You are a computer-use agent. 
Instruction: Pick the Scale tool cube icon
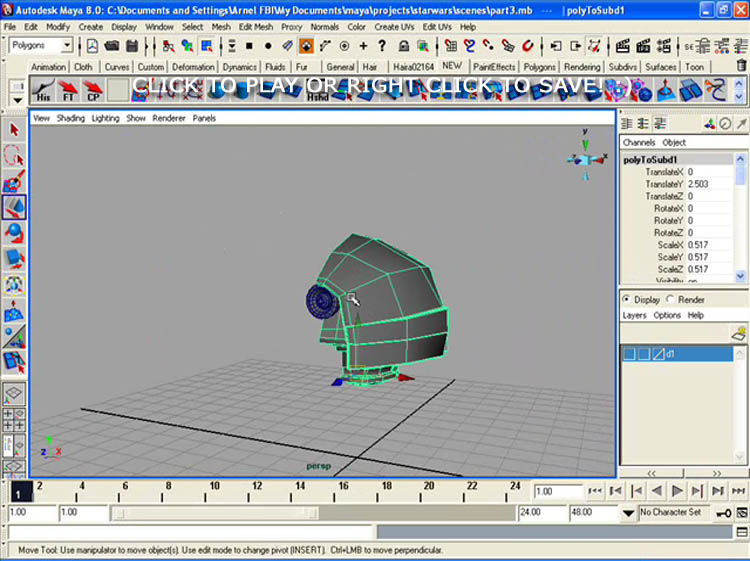(x=14, y=259)
